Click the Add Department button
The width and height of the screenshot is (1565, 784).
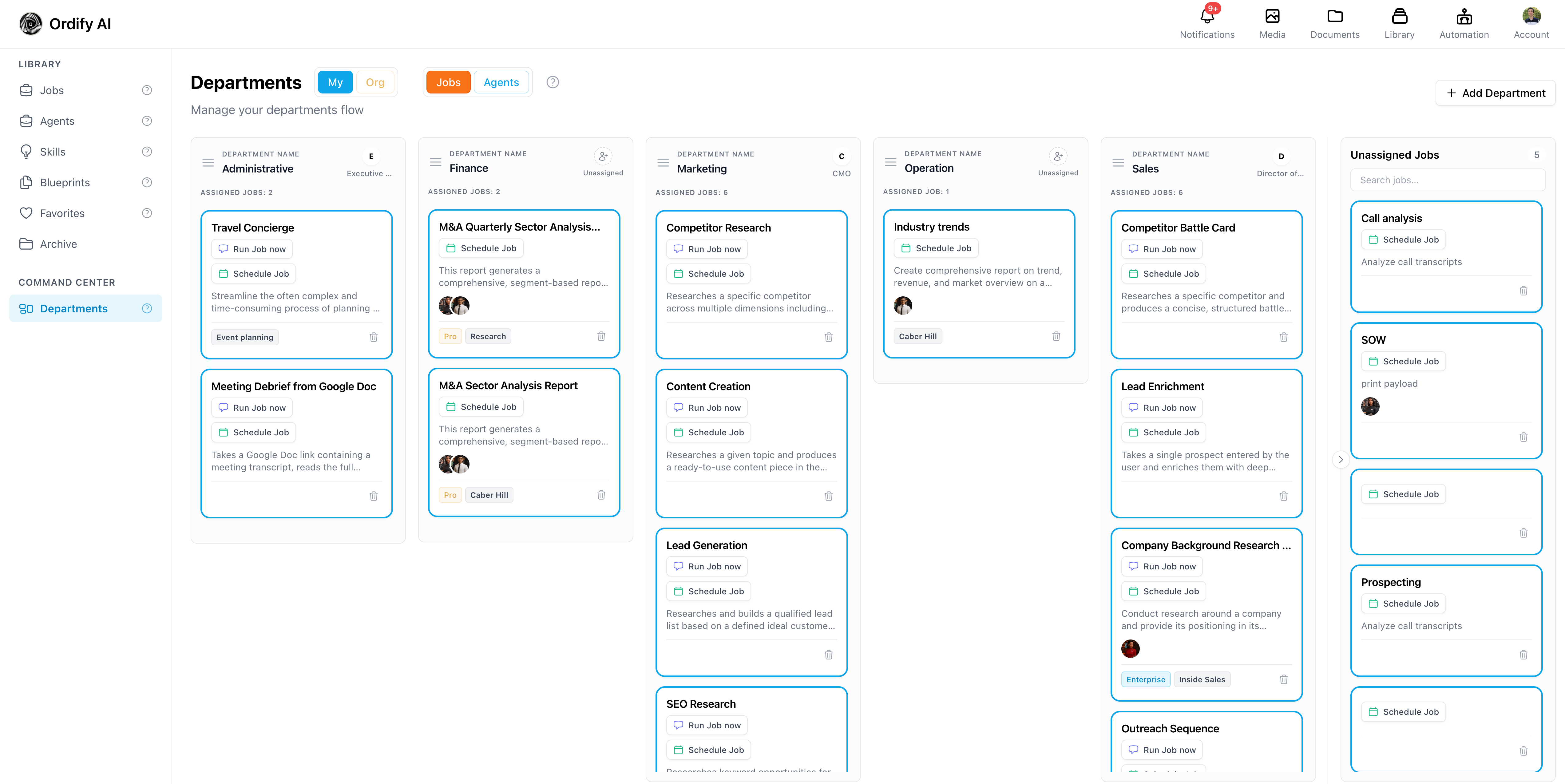click(1495, 93)
